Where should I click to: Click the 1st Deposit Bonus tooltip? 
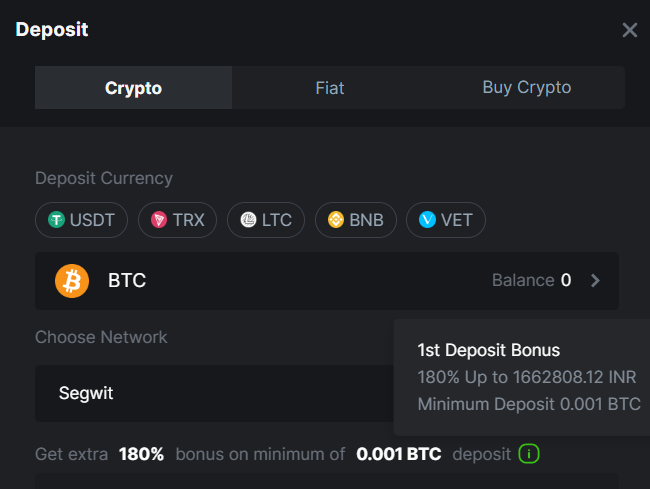[521, 378]
